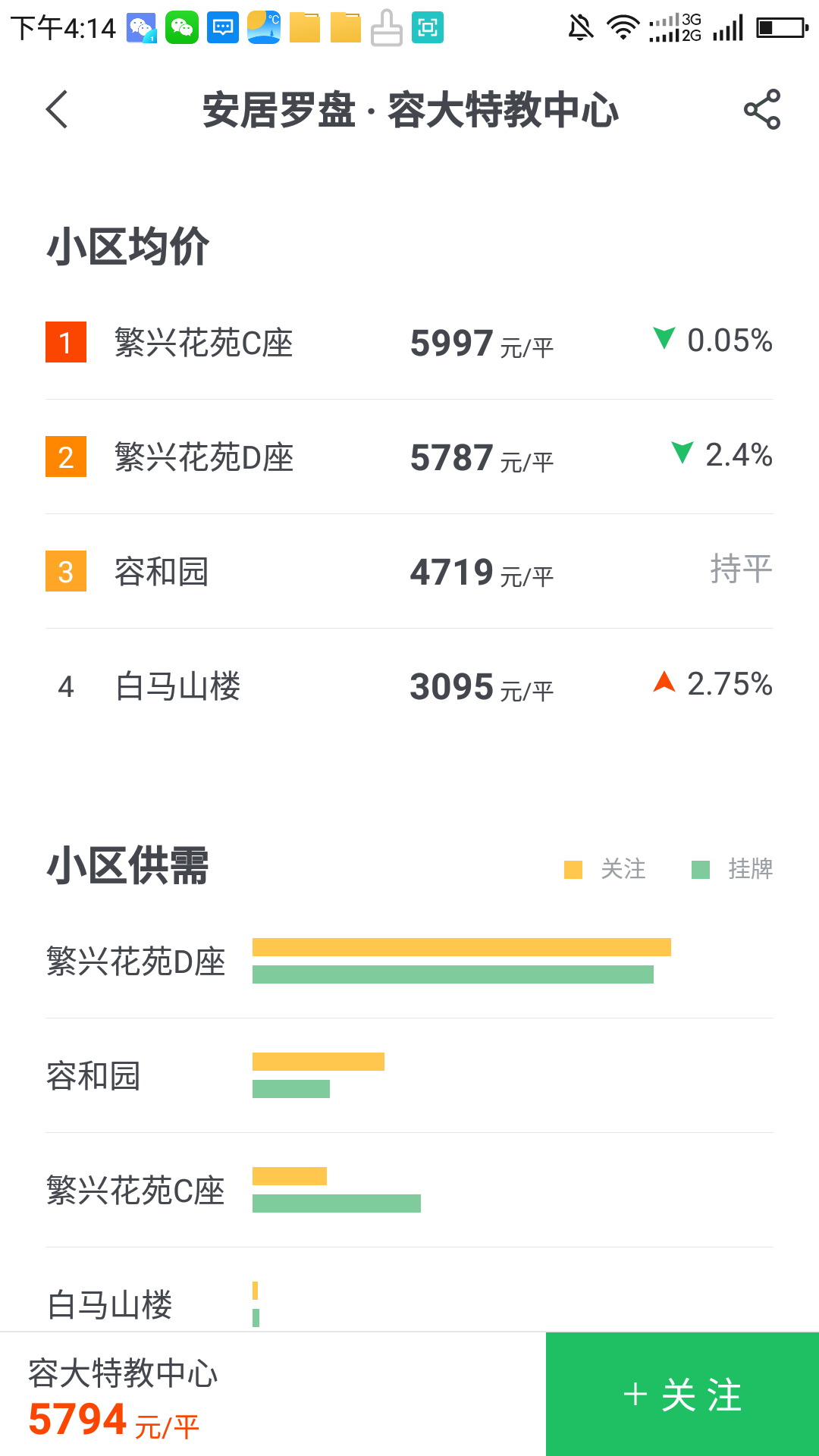Open 容和园 in price ranking
819x1456 pixels.
[x=162, y=572]
